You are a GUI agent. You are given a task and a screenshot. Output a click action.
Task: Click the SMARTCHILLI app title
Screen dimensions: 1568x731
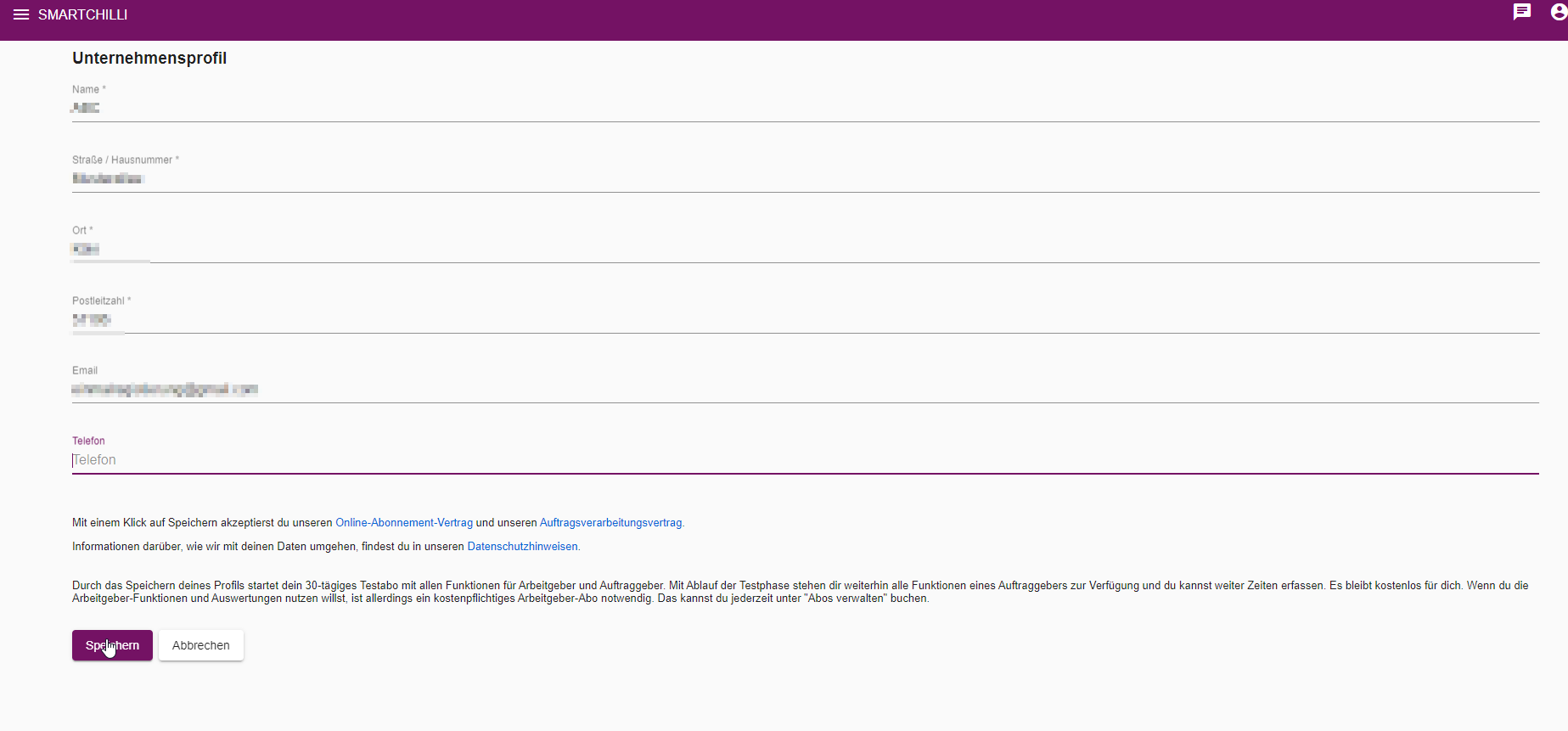pos(82,14)
